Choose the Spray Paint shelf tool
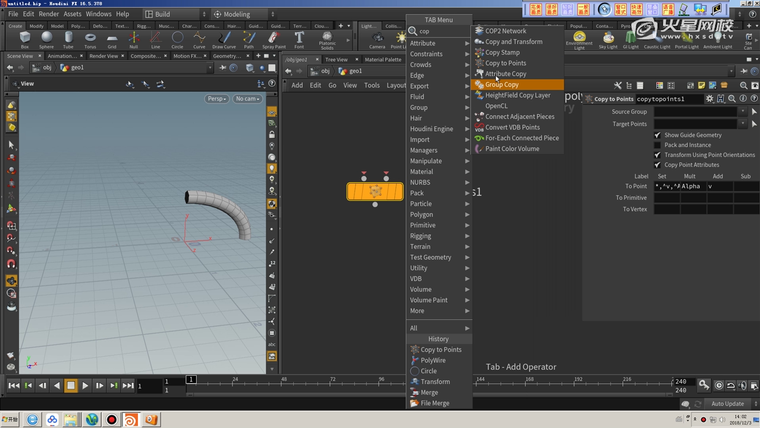760x428 pixels. [273, 39]
